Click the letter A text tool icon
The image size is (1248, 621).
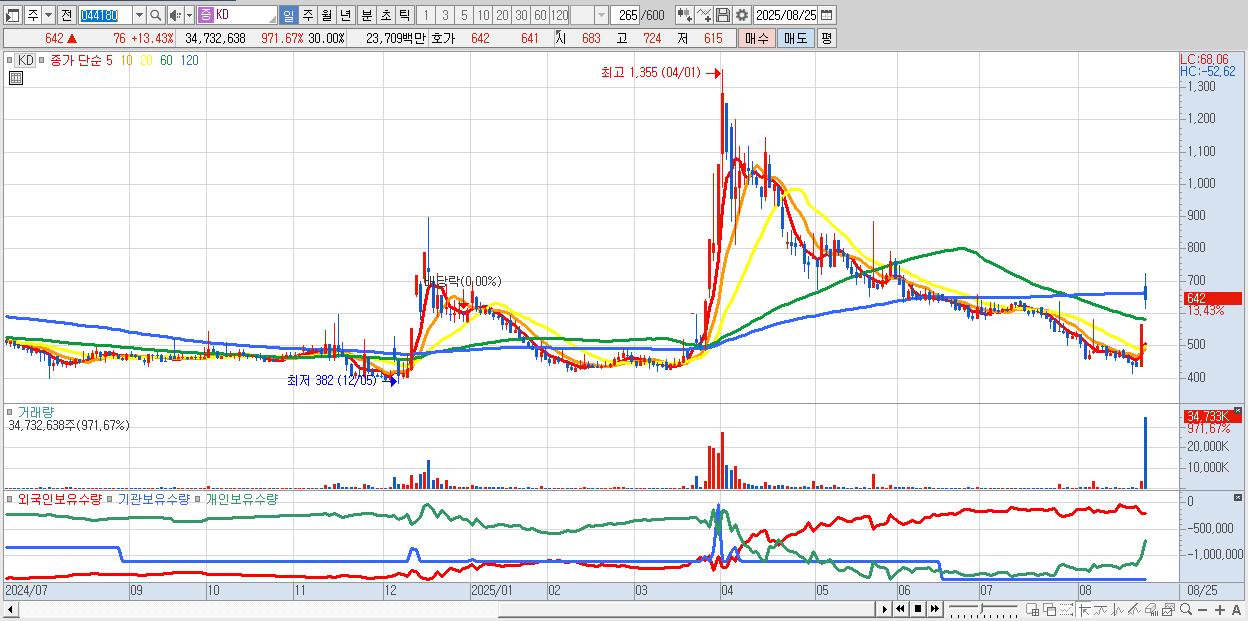tap(1236, 609)
